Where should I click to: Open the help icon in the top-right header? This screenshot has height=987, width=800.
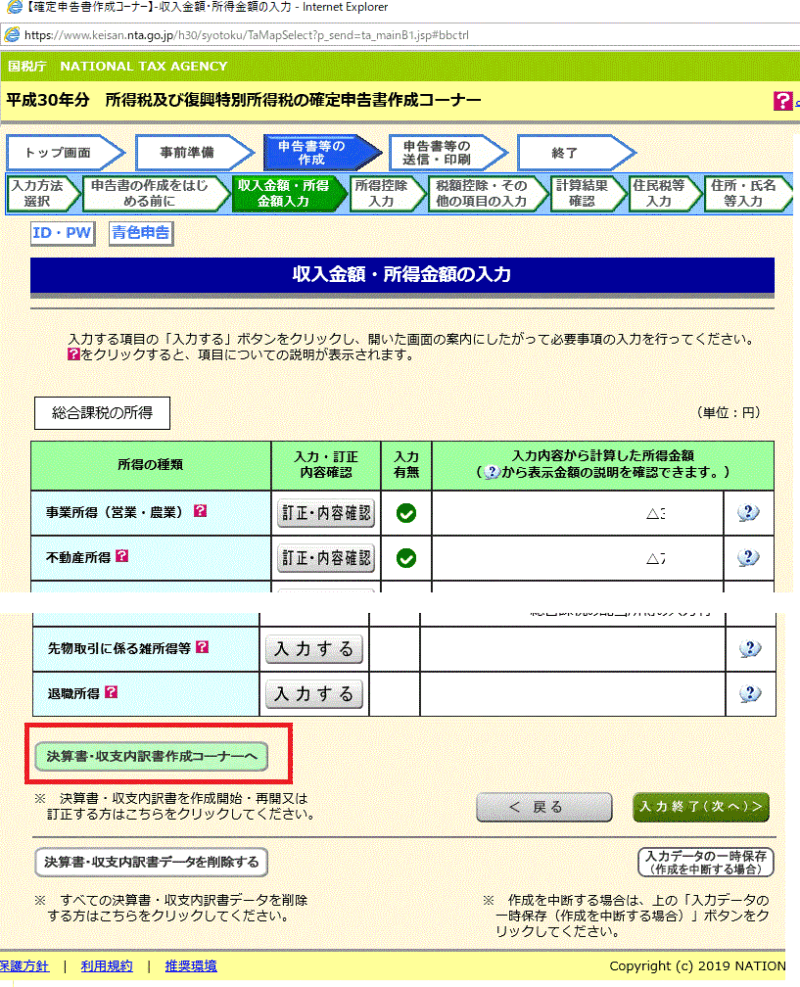click(x=783, y=101)
